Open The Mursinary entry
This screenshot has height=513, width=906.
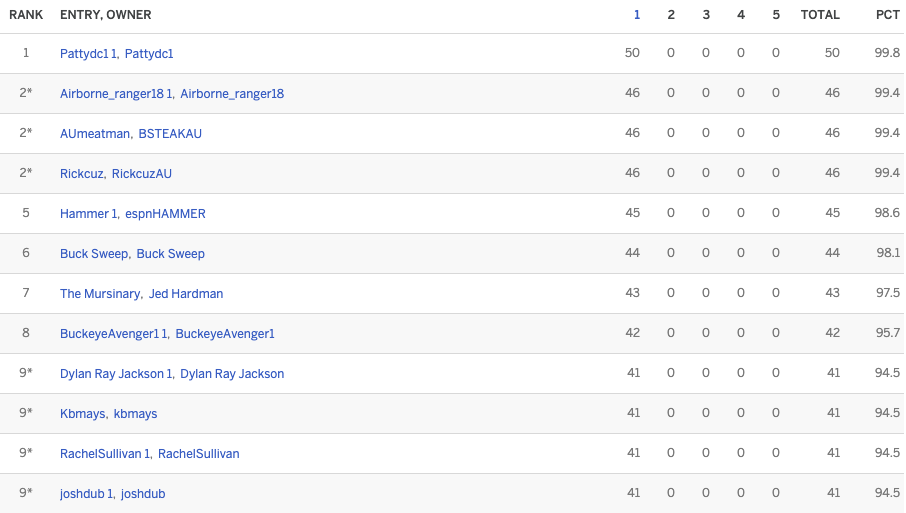tap(99, 294)
